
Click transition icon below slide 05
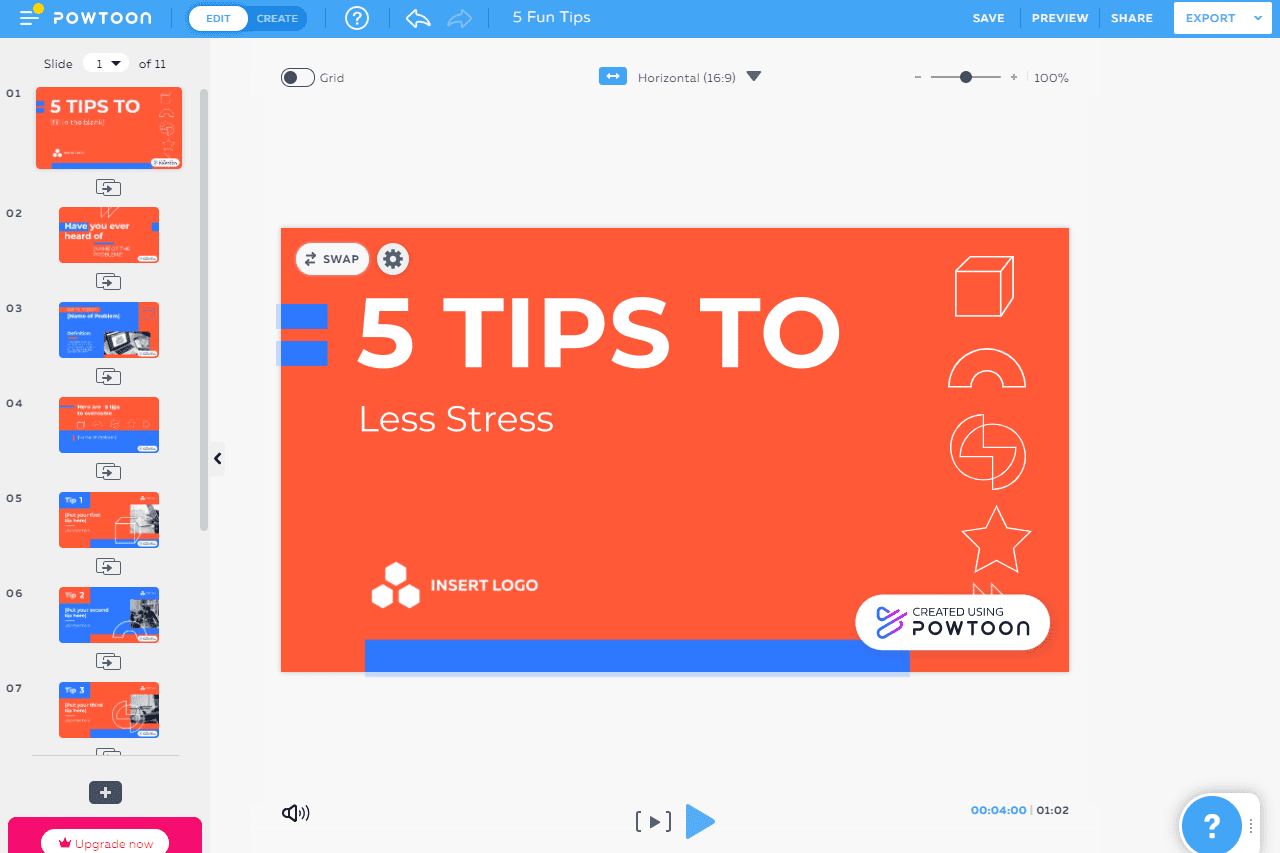point(108,567)
